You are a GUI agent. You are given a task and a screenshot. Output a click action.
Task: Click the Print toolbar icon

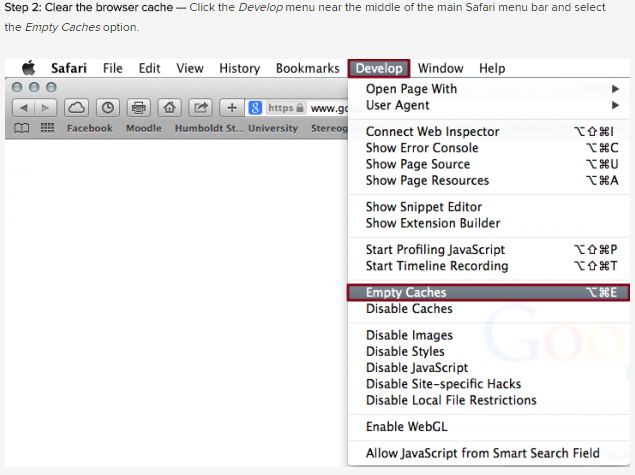pyautogui.click(x=139, y=108)
